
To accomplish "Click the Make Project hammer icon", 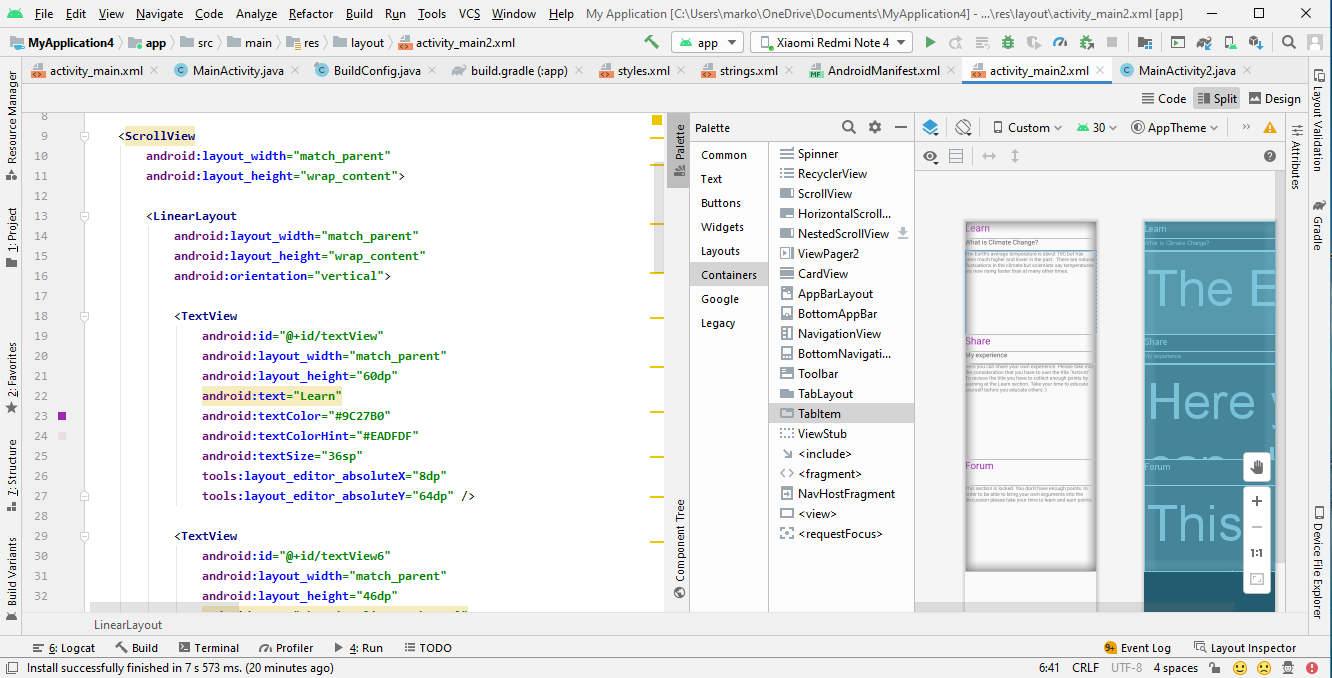I will coord(651,43).
